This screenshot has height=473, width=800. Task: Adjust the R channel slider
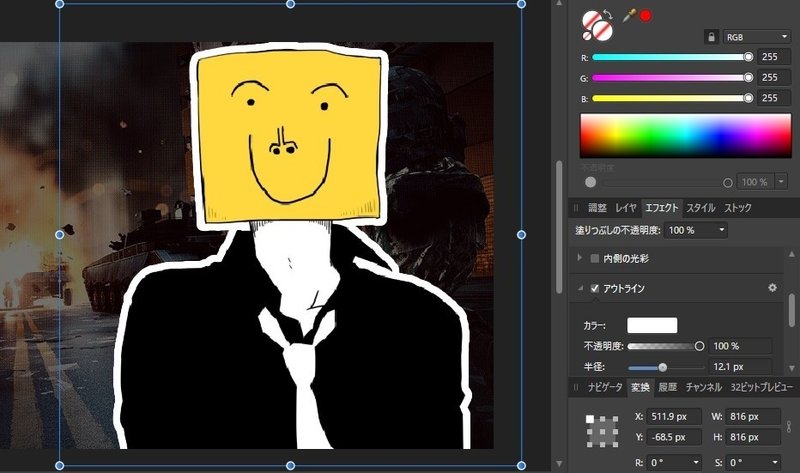click(672, 57)
